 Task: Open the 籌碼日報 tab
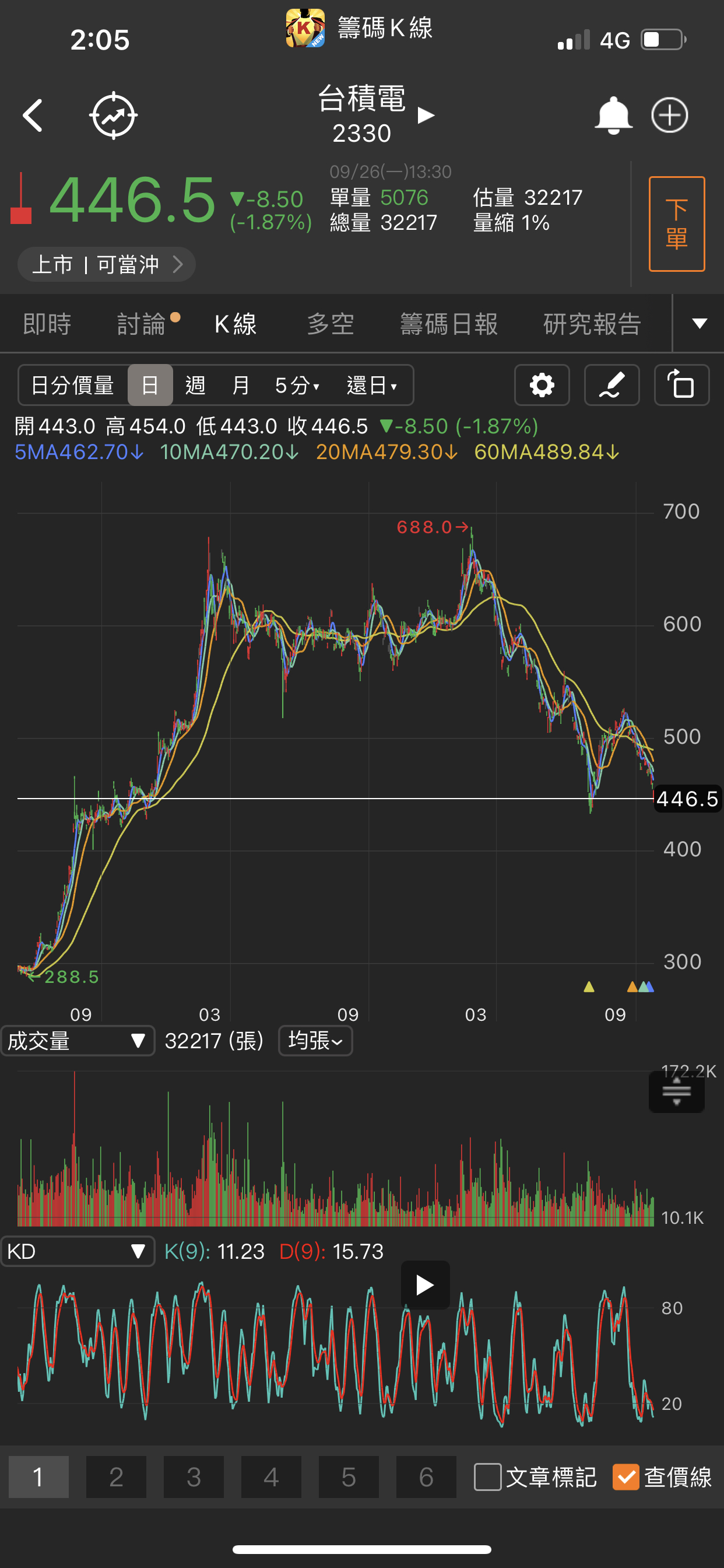449,324
